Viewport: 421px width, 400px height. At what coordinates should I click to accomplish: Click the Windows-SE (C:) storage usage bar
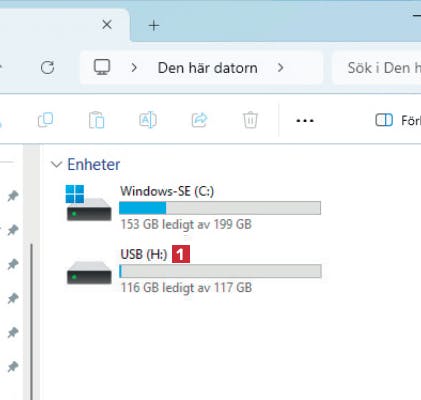220,208
